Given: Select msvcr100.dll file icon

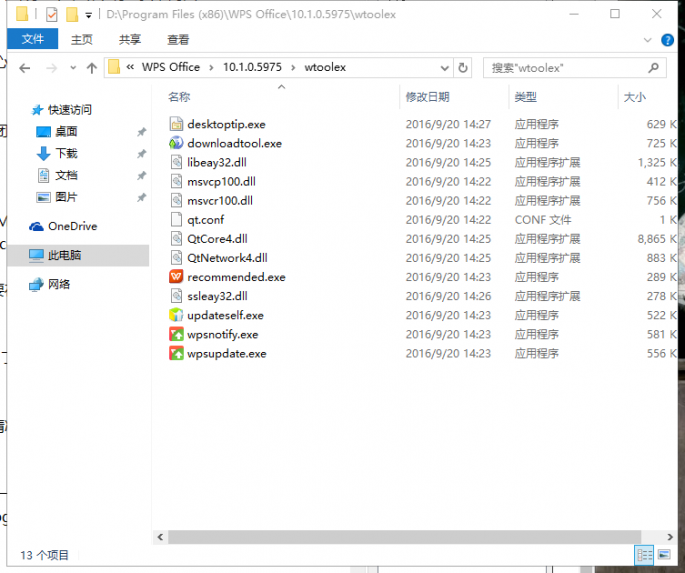Looking at the screenshot, I should (x=176, y=200).
